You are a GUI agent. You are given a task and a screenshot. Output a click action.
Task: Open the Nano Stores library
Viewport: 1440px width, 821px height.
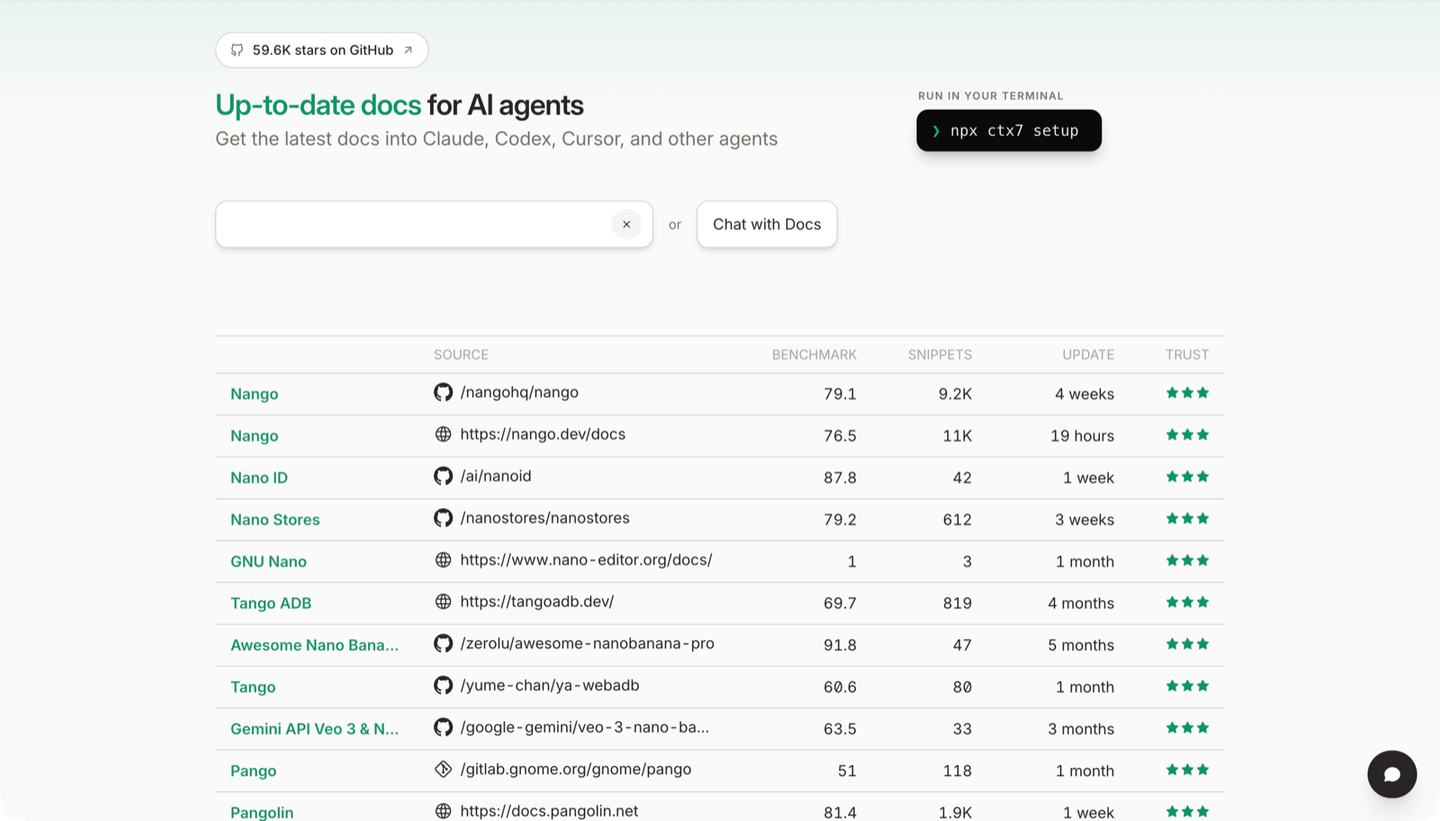[x=275, y=520]
